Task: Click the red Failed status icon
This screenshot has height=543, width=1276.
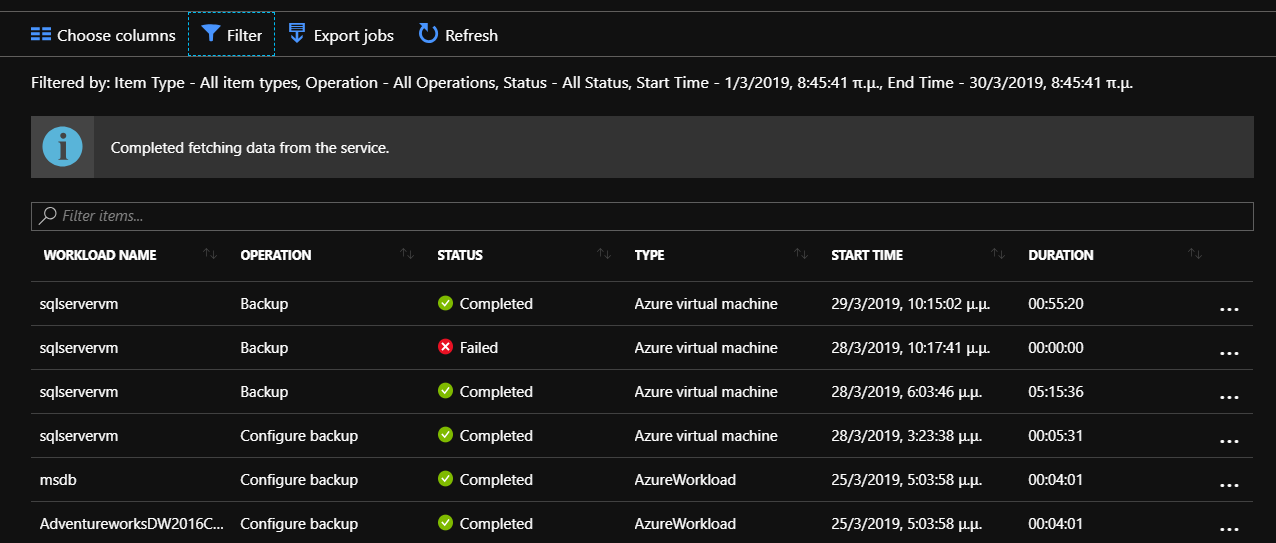Action: [x=445, y=348]
